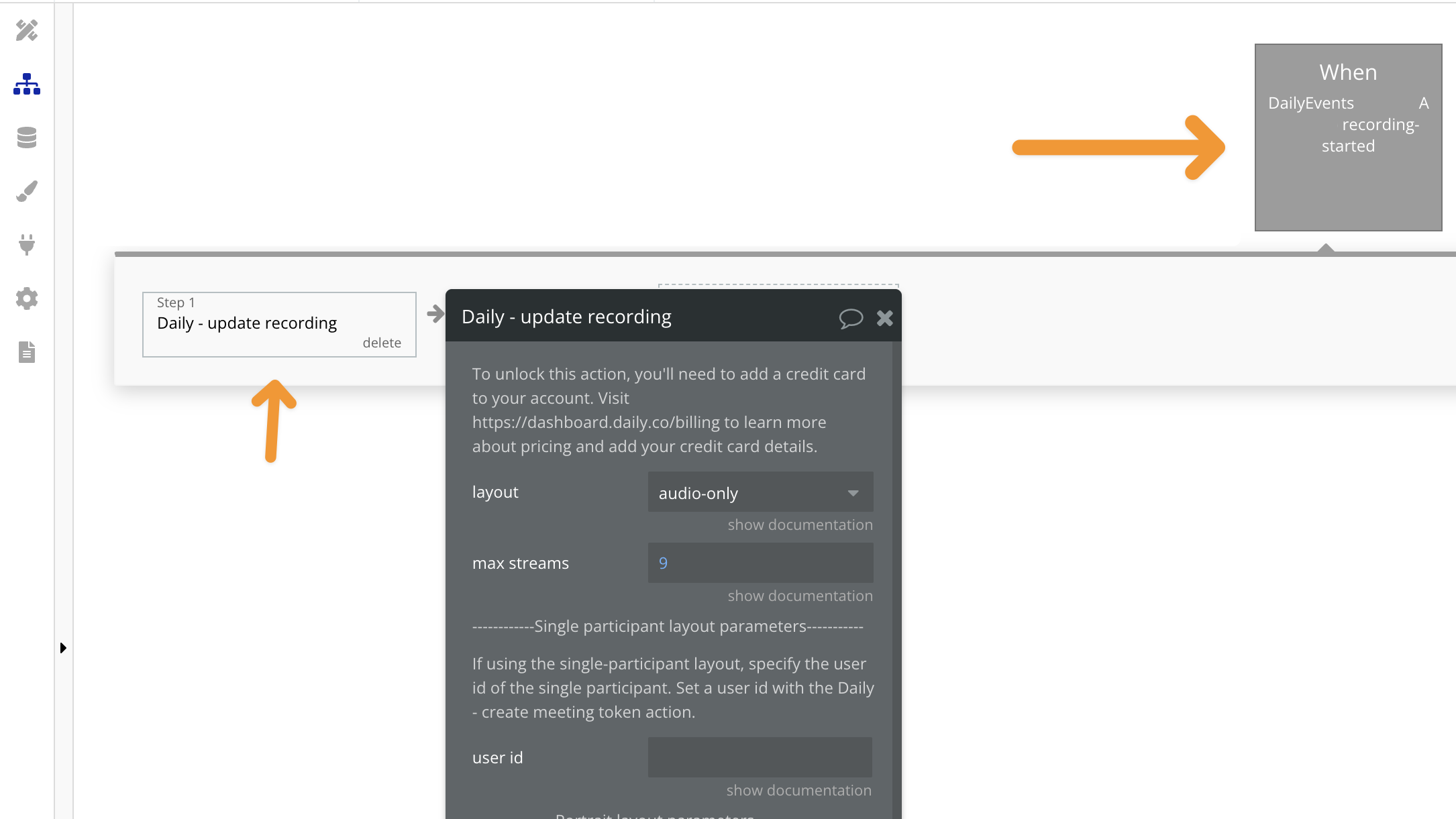Show documentation for the layout field
This screenshot has width=1456, height=819.
coord(800,525)
